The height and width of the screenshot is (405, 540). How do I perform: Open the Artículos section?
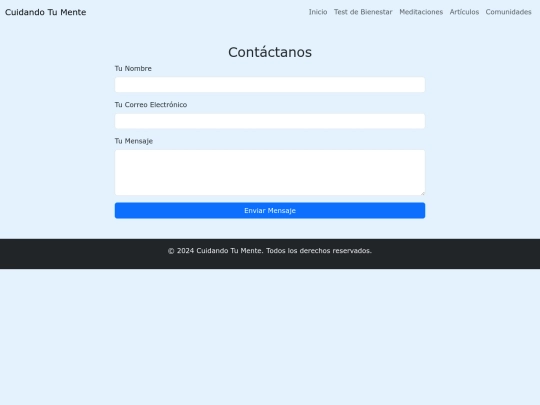point(464,12)
